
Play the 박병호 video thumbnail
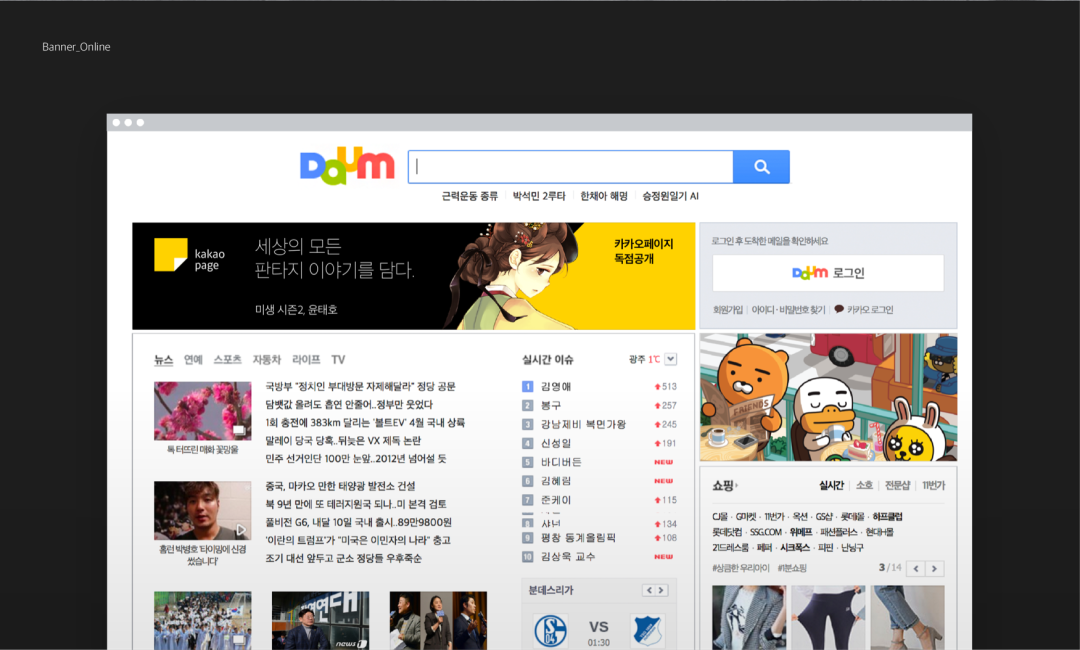pos(202,510)
